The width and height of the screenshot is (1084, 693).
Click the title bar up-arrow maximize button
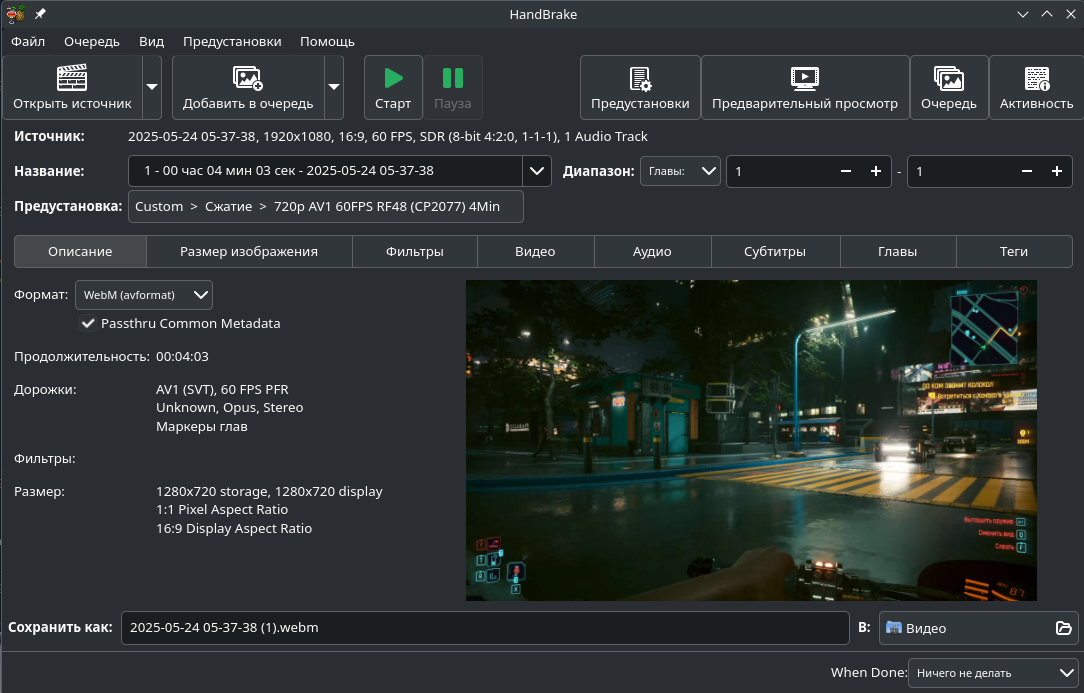point(1047,14)
